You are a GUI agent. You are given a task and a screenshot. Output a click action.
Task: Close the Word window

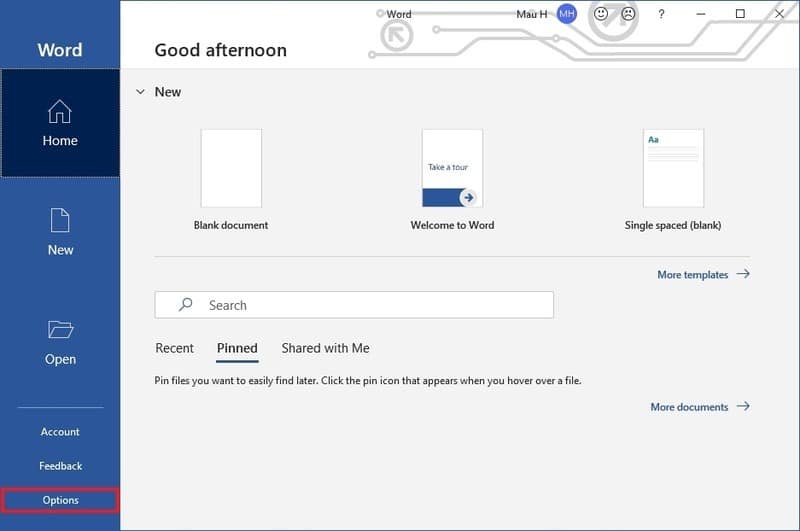780,14
